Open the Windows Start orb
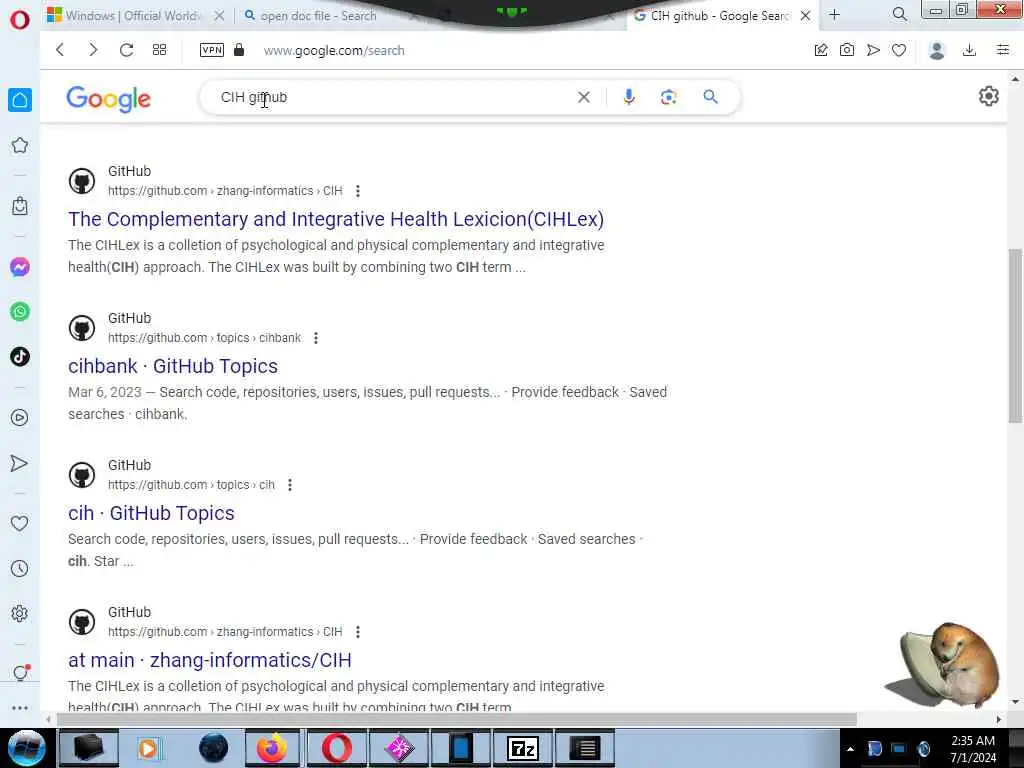 [x=26, y=748]
